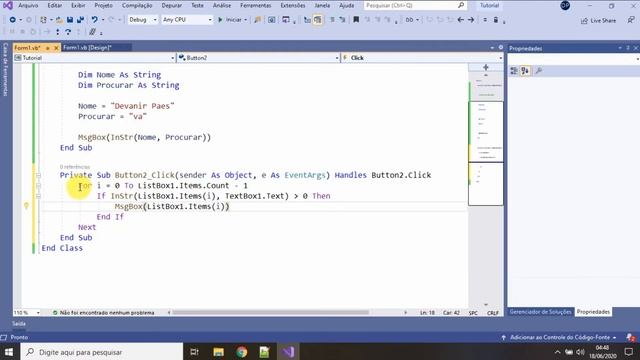Click Adicionar ao Controle do Código-Fonte
The image size is (640, 360).
[559, 338]
